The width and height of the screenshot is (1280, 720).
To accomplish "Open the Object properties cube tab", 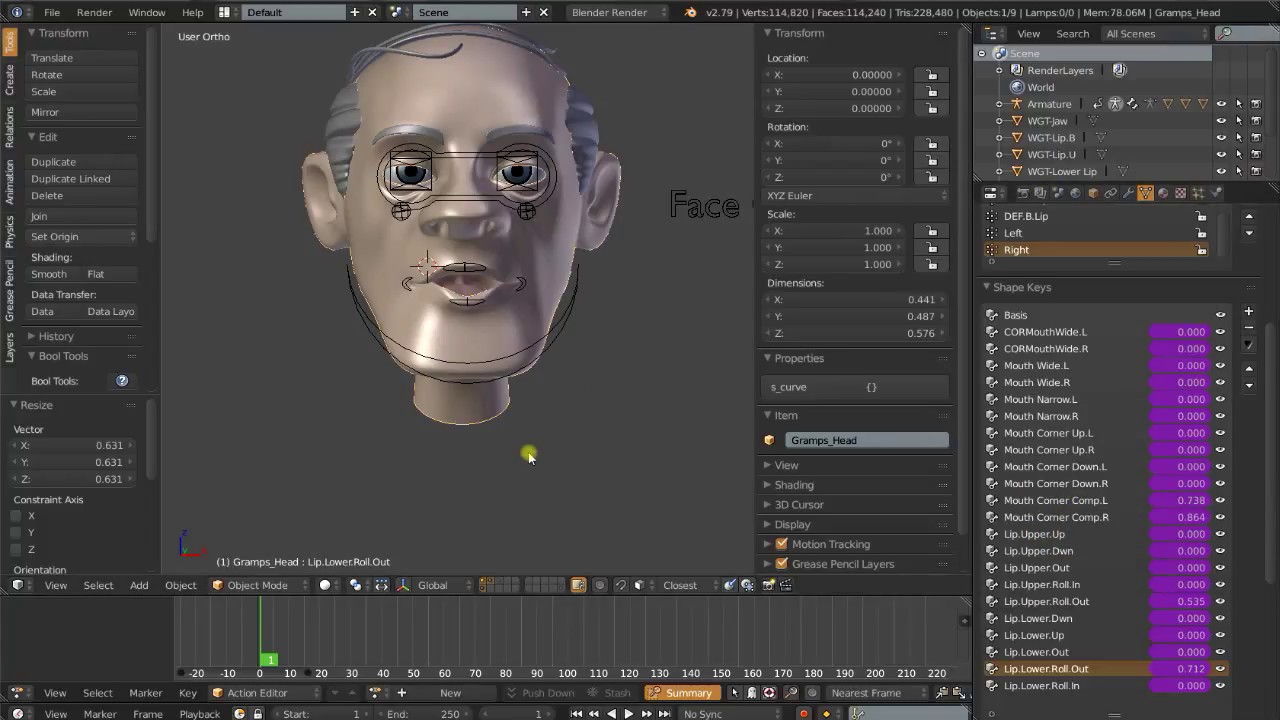I will click(x=1093, y=193).
